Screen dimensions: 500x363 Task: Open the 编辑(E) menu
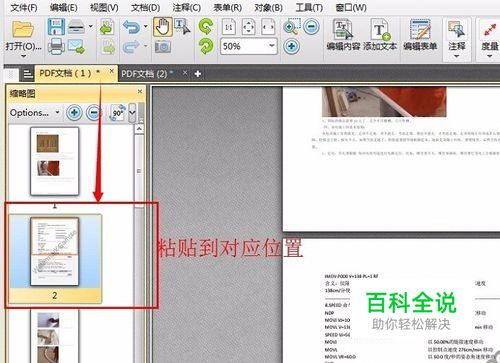63,7
